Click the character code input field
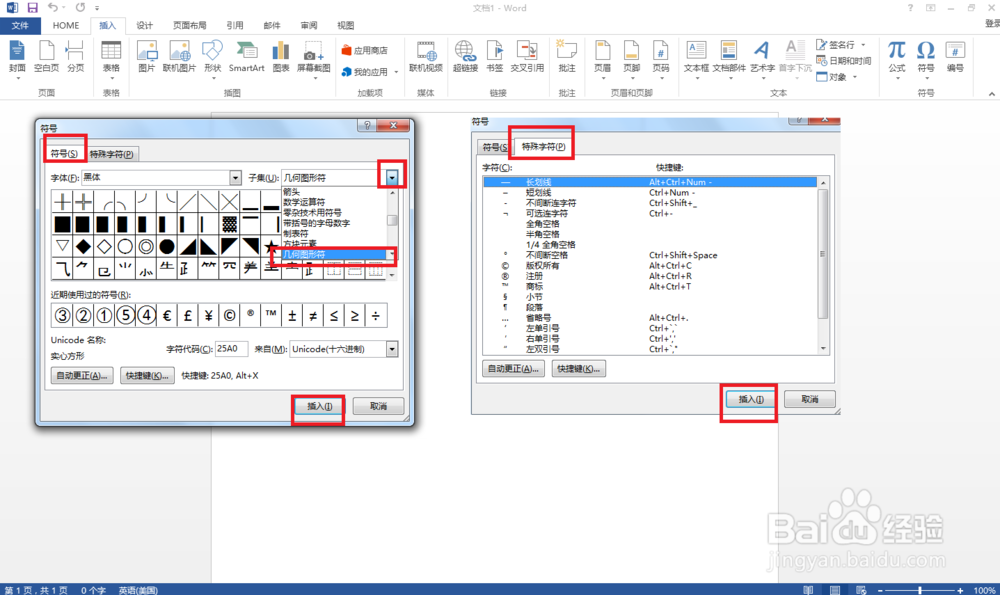Screen dimensions: 1000x595 [x=232, y=349]
